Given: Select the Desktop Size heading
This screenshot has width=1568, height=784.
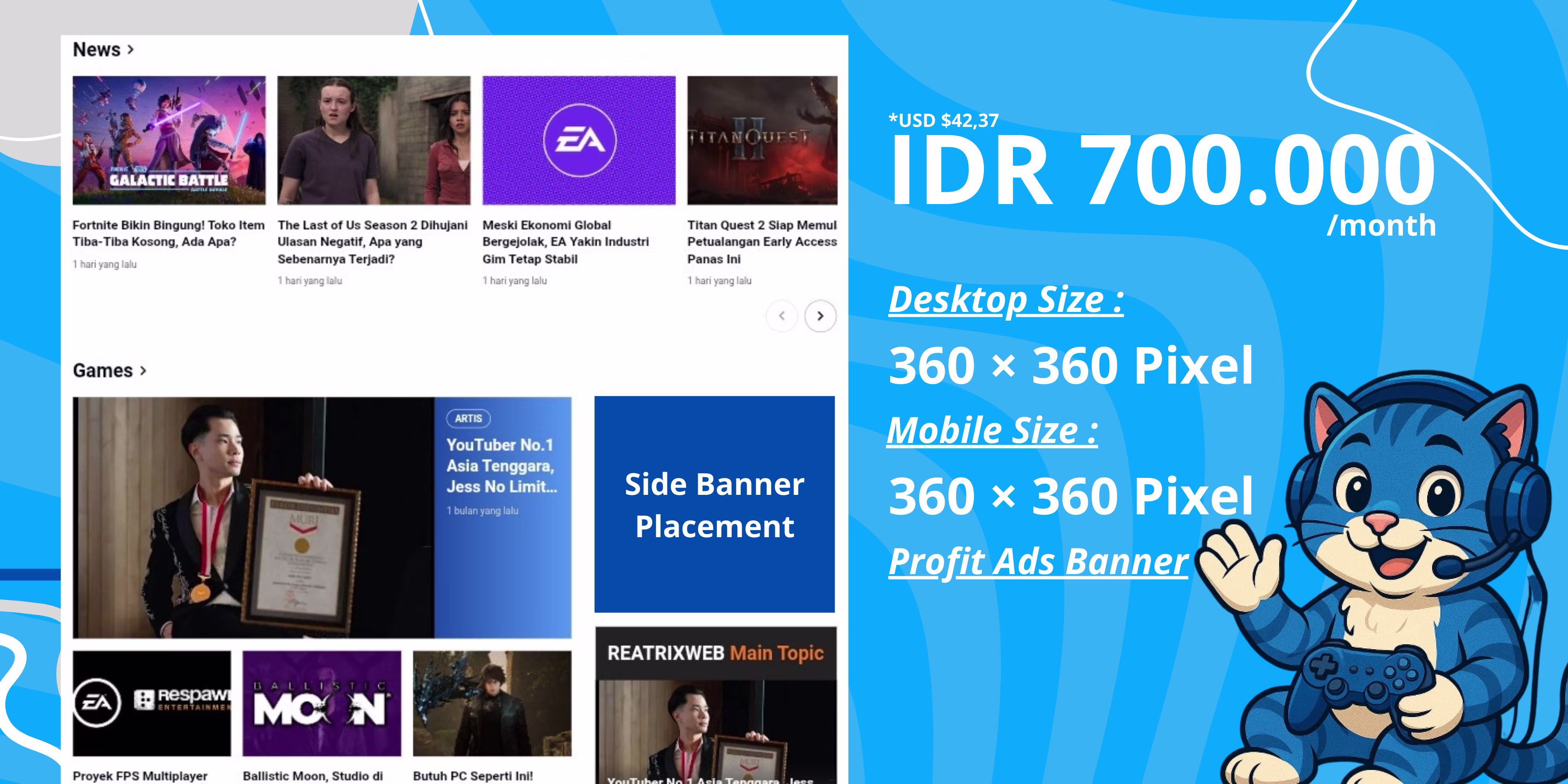Looking at the screenshot, I should pyautogui.click(x=1006, y=300).
